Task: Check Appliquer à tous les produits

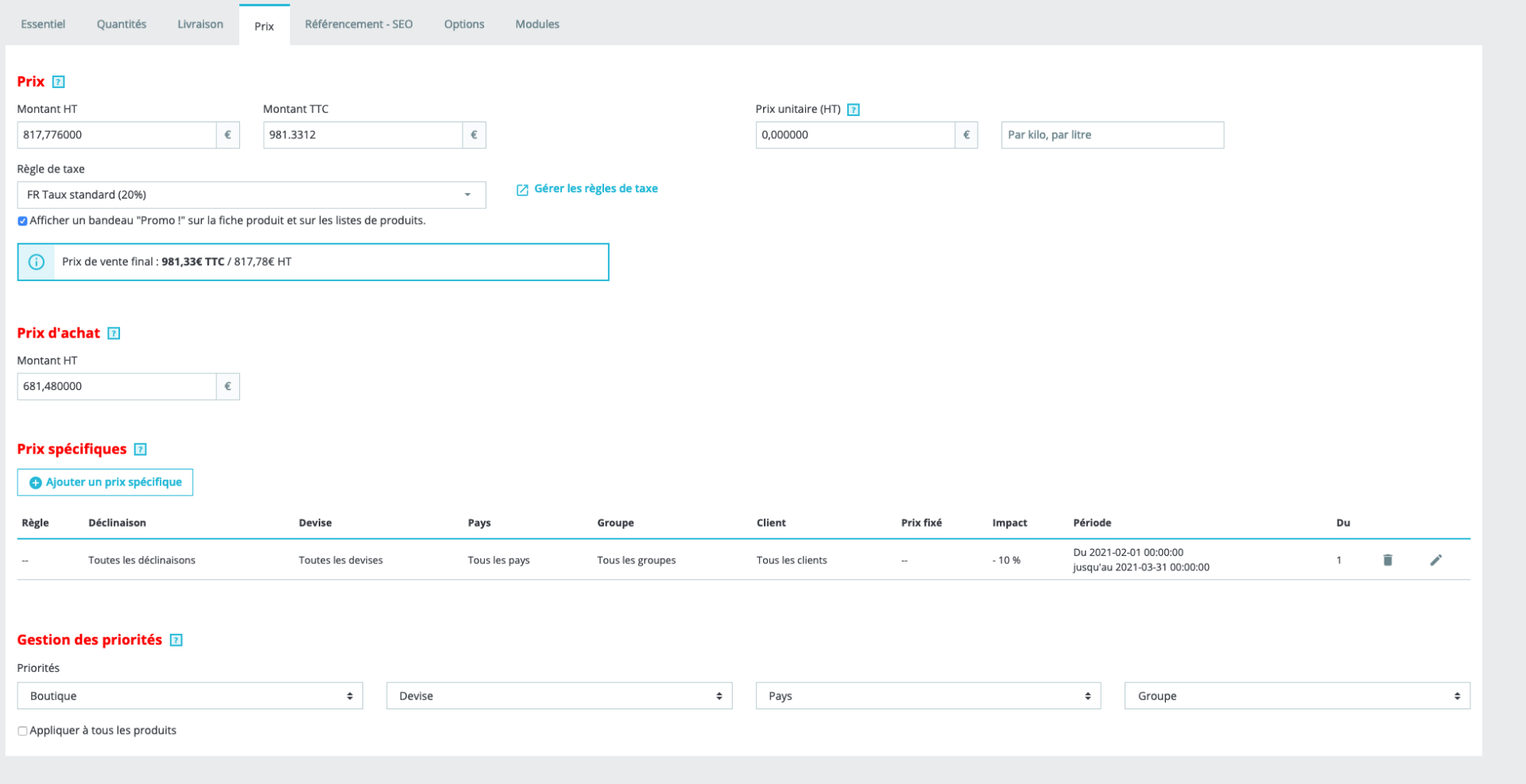Action: [x=22, y=732]
